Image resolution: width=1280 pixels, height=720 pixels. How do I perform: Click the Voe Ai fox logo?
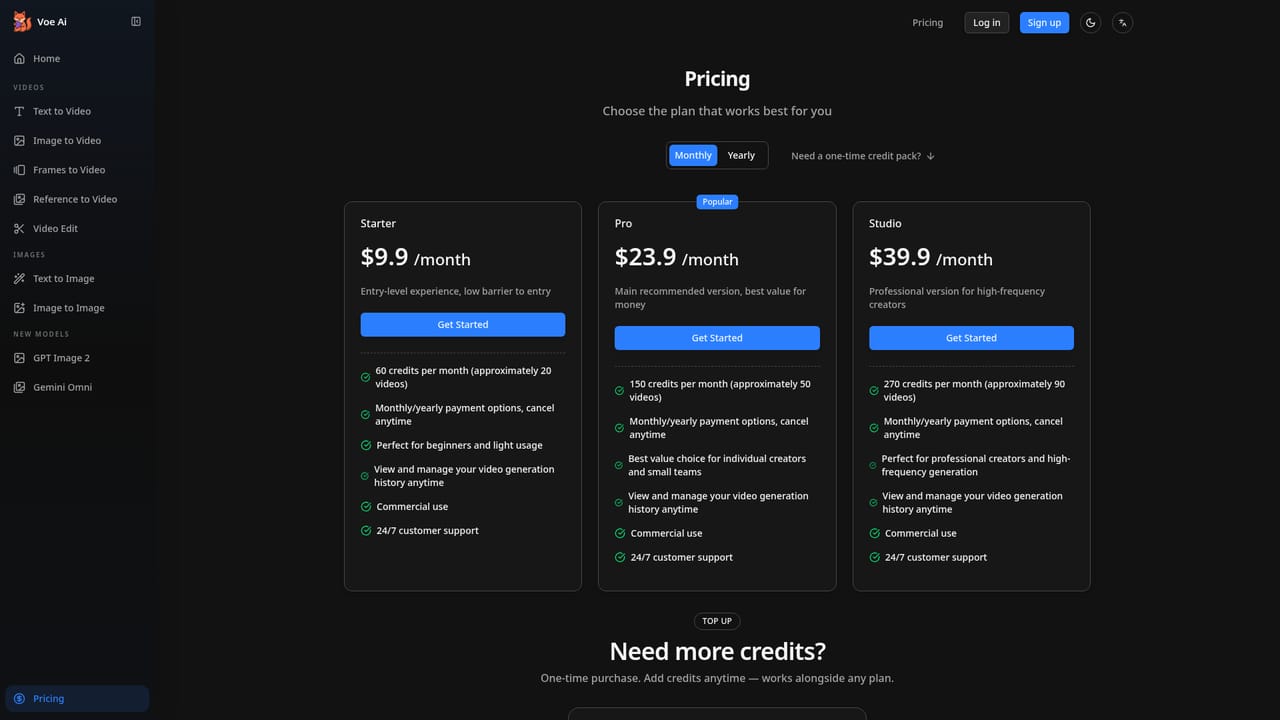22,22
